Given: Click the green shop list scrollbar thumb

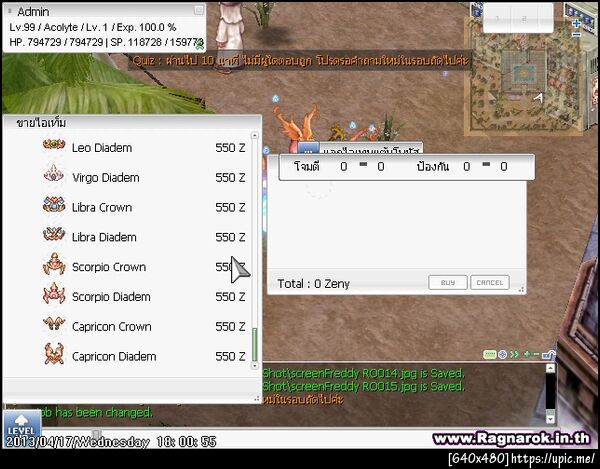Looking at the screenshot, I should (x=254, y=344).
